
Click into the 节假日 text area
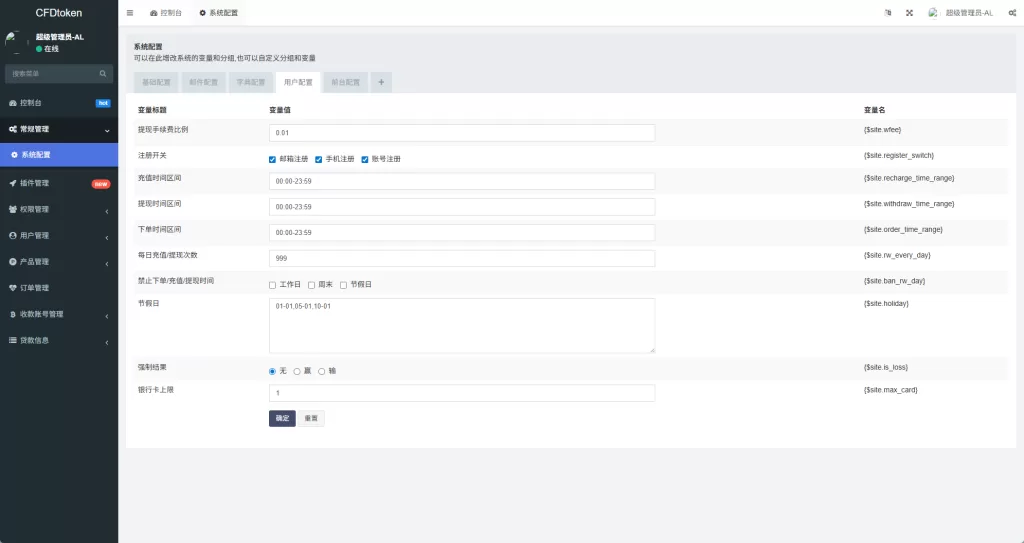point(461,325)
